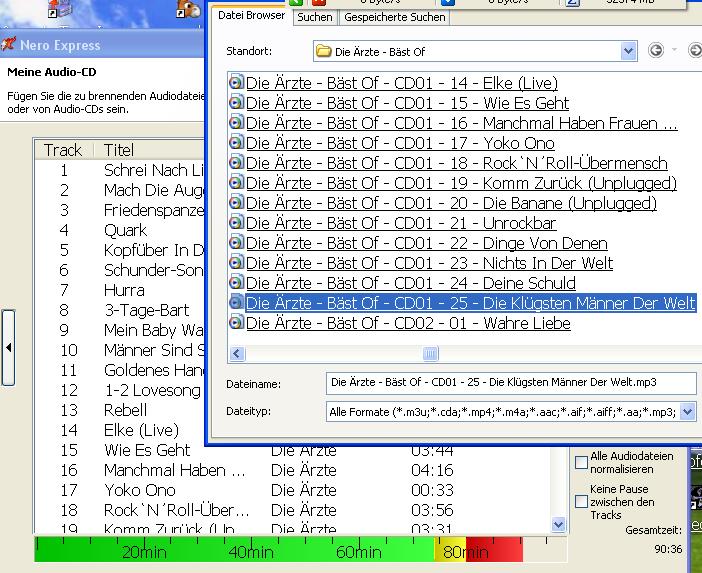Click duration '04:16' of track 16
Screen dimensions: 702x573
[432, 470]
